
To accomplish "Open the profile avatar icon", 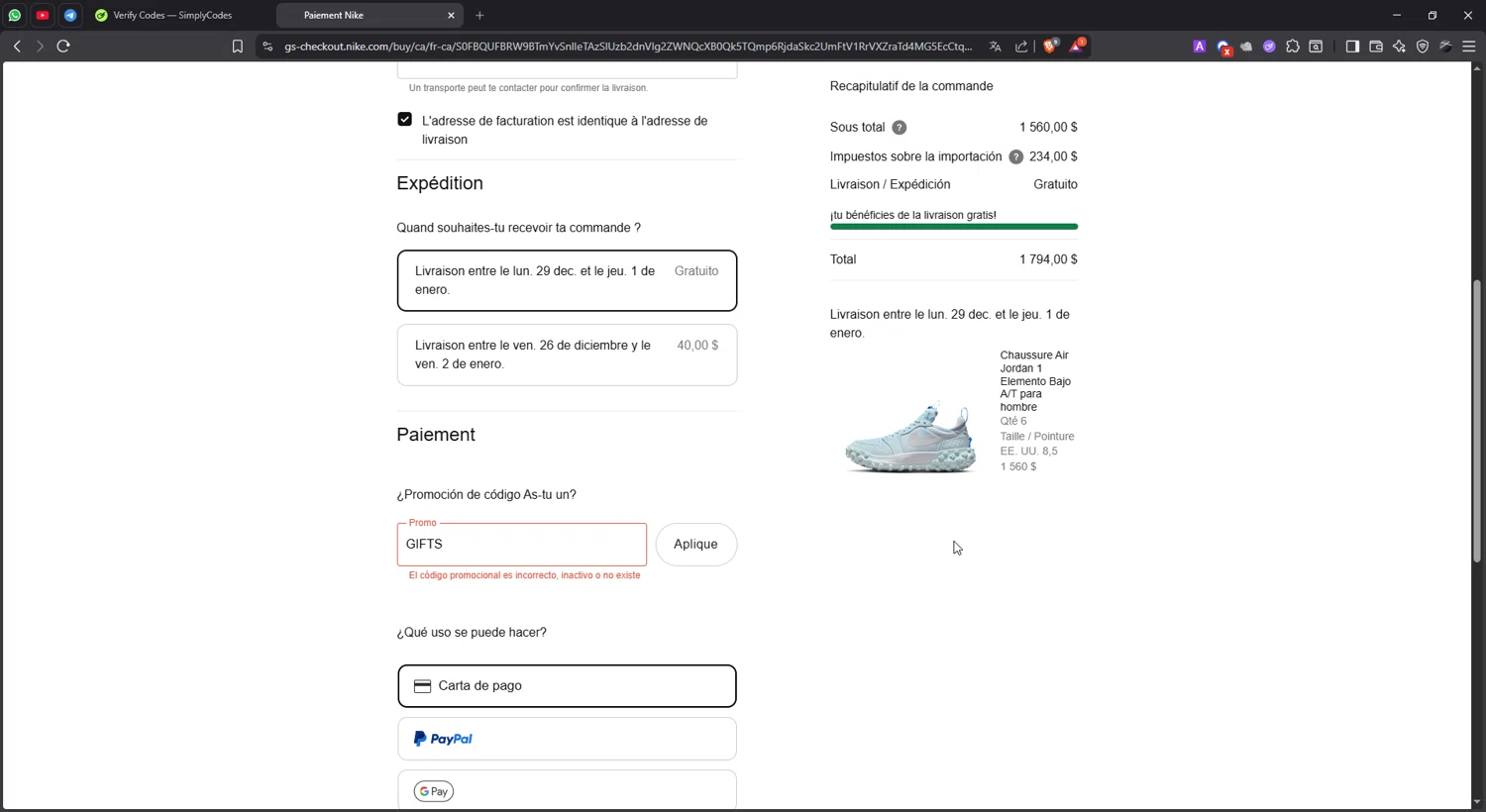I will (x=1446, y=47).
